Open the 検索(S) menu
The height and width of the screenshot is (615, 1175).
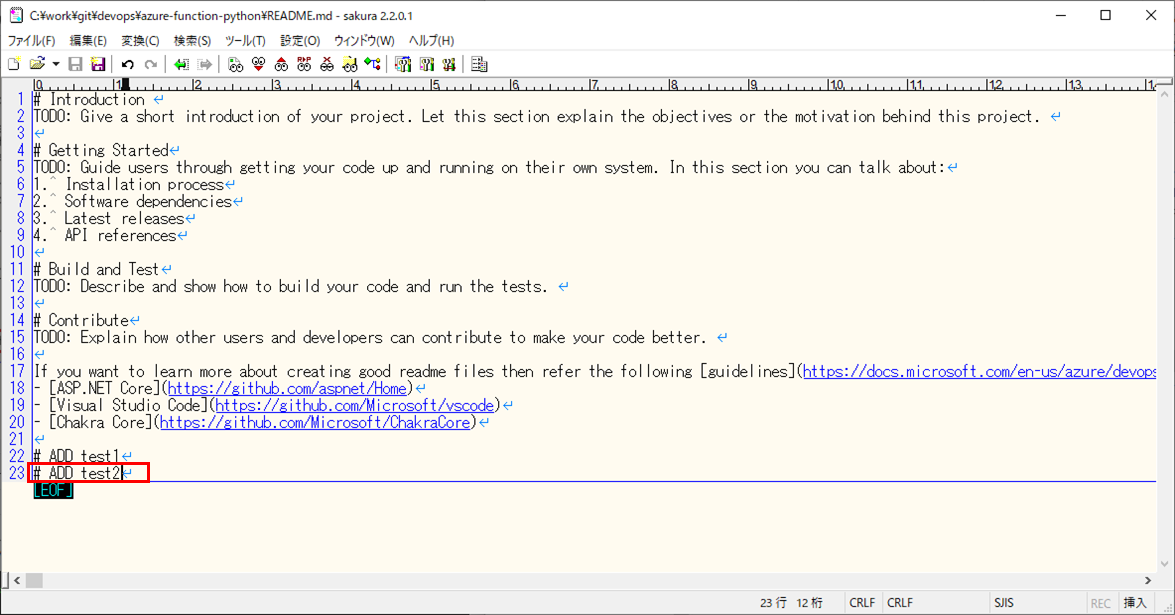(x=192, y=40)
